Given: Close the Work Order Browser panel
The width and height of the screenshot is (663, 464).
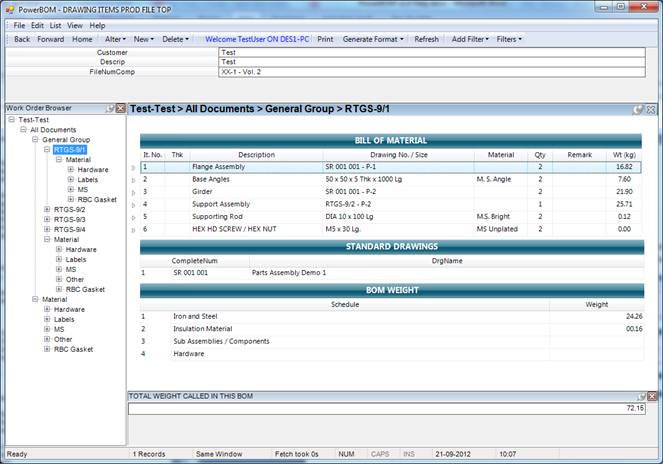Looking at the screenshot, I should pyautogui.click(x=120, y=108).
